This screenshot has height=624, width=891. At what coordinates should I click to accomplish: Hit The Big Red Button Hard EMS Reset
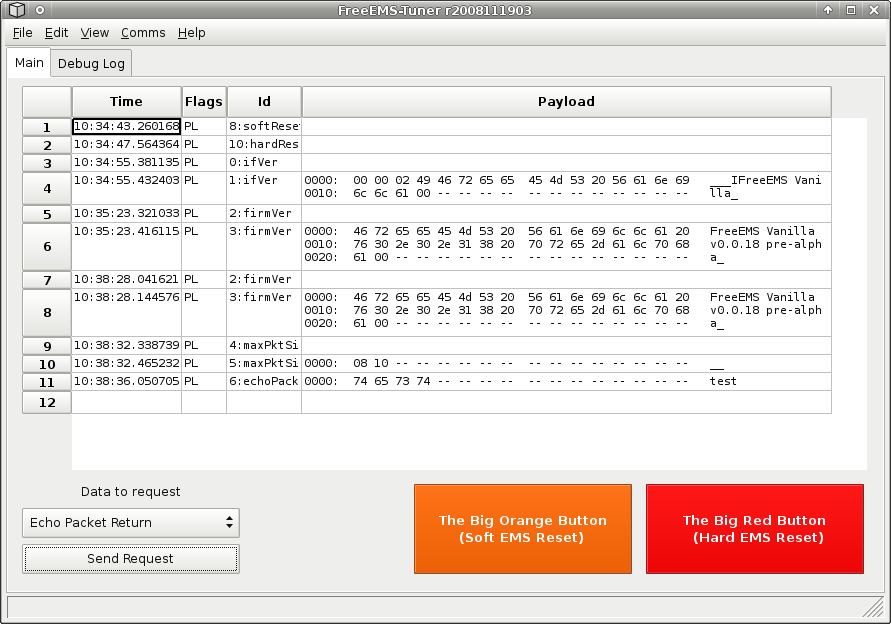755,529
